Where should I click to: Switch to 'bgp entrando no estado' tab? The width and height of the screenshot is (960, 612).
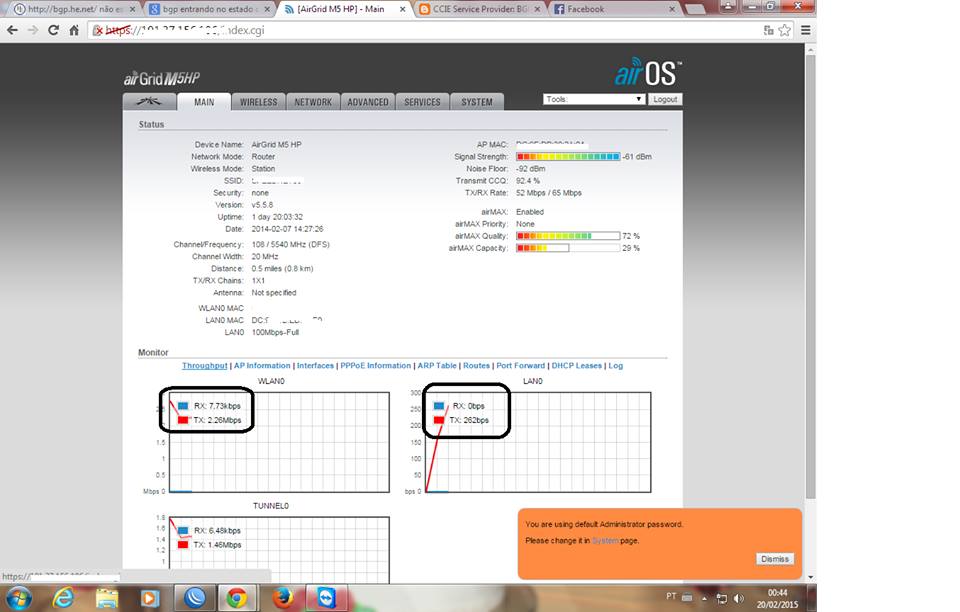tap(207, 9)
